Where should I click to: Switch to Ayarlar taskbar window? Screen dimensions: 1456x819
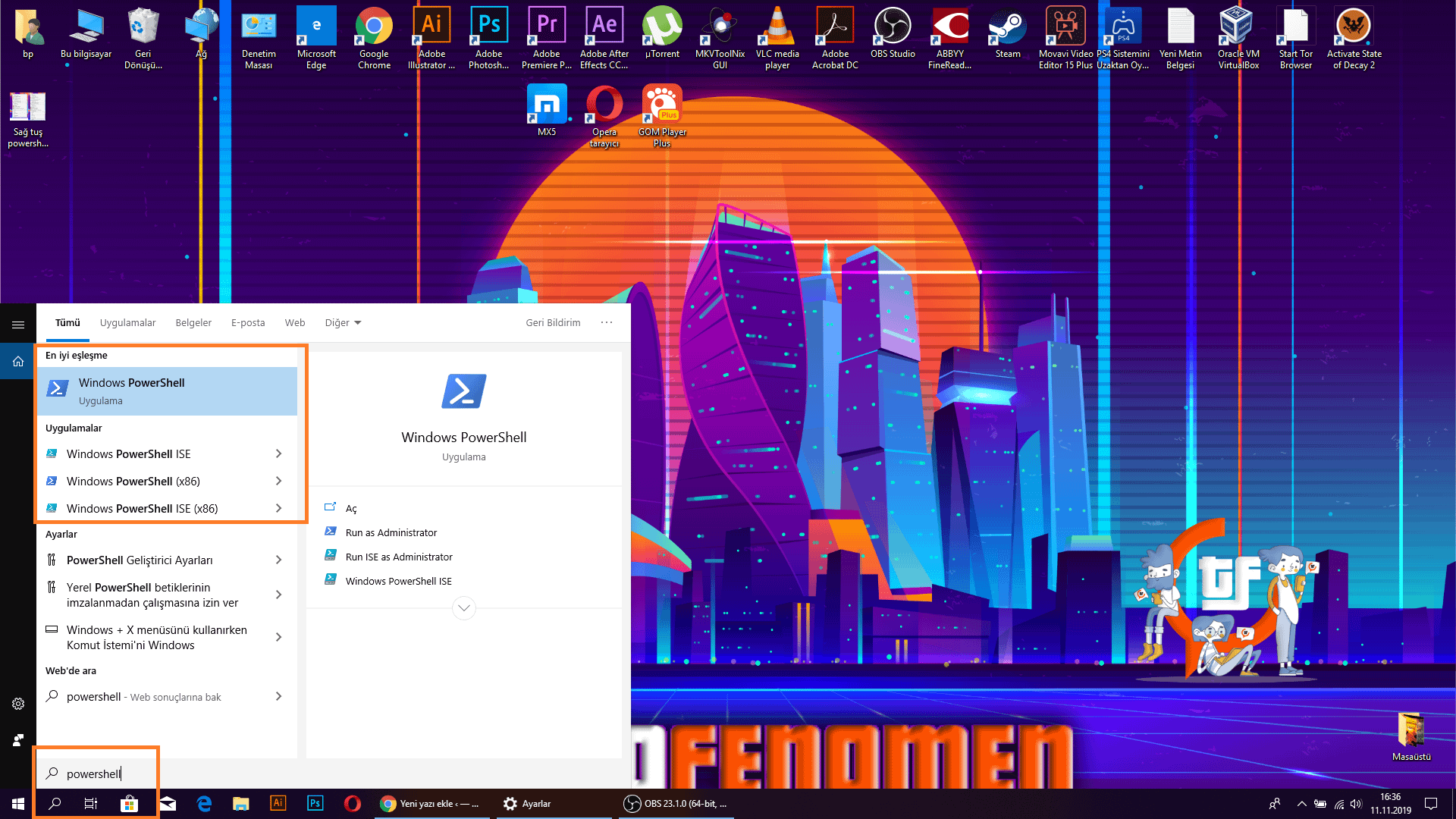pos(554,804)
